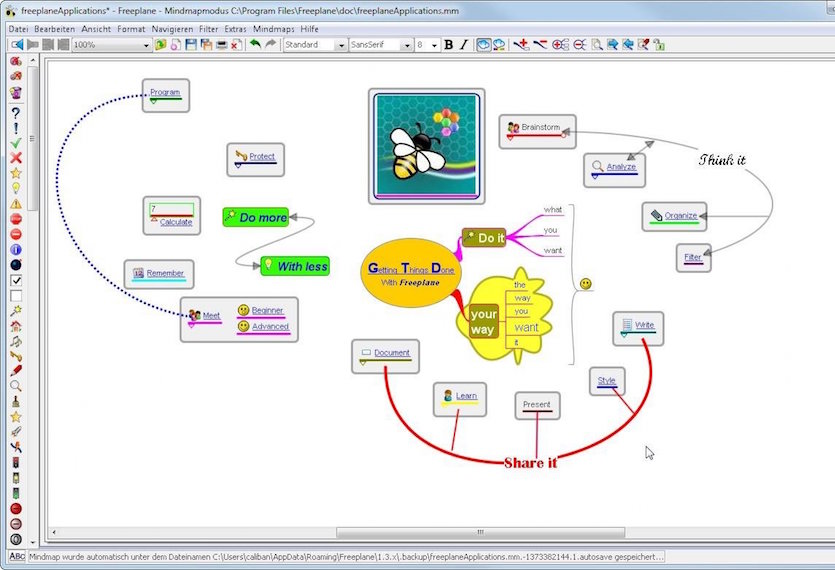Click the remove last icon trash bin
The height and width of the screenshot is (570, 835).
pyautogui.click(x=16, y=93)
